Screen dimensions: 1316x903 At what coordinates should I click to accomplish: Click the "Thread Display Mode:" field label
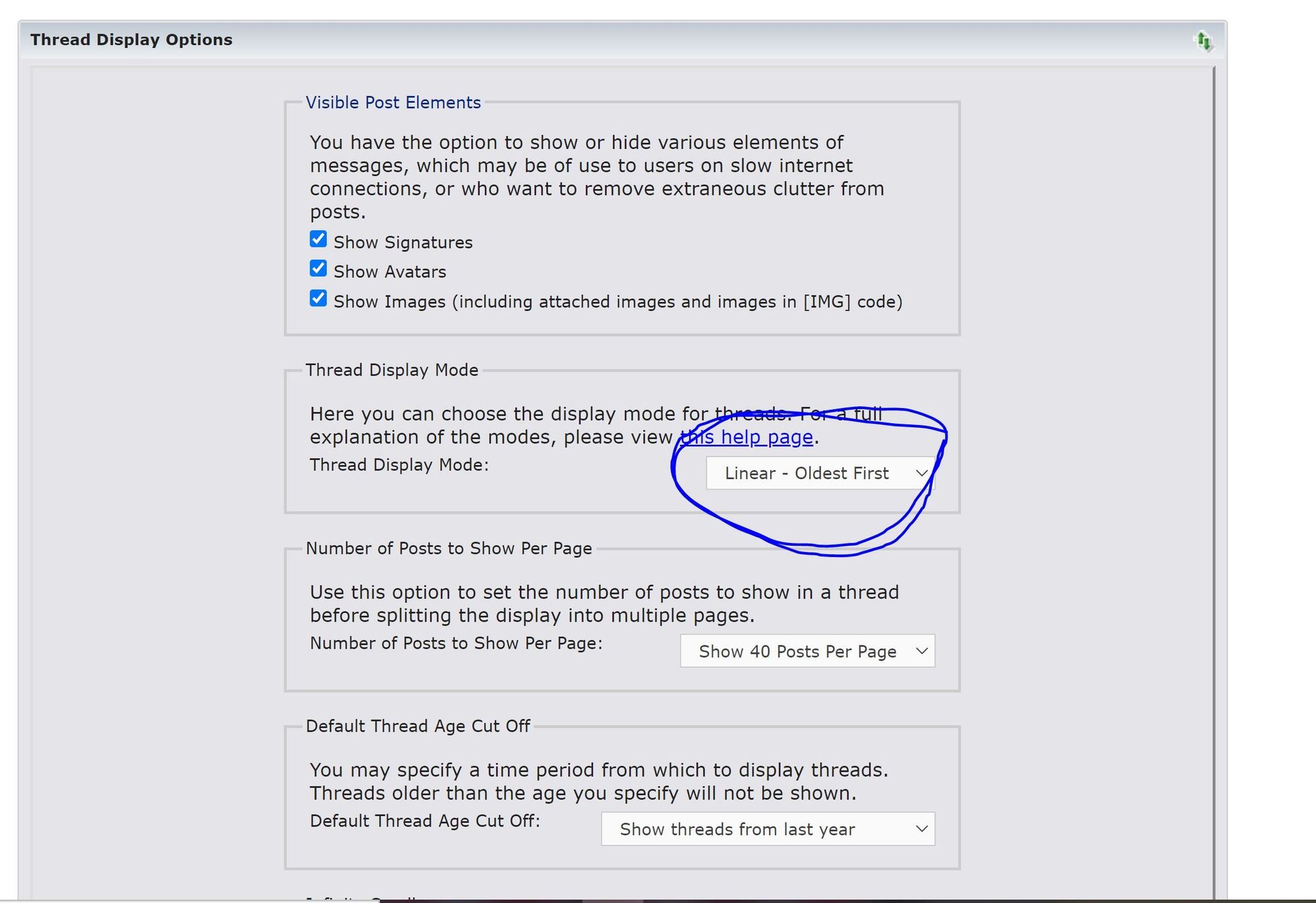tap(399, 465)
